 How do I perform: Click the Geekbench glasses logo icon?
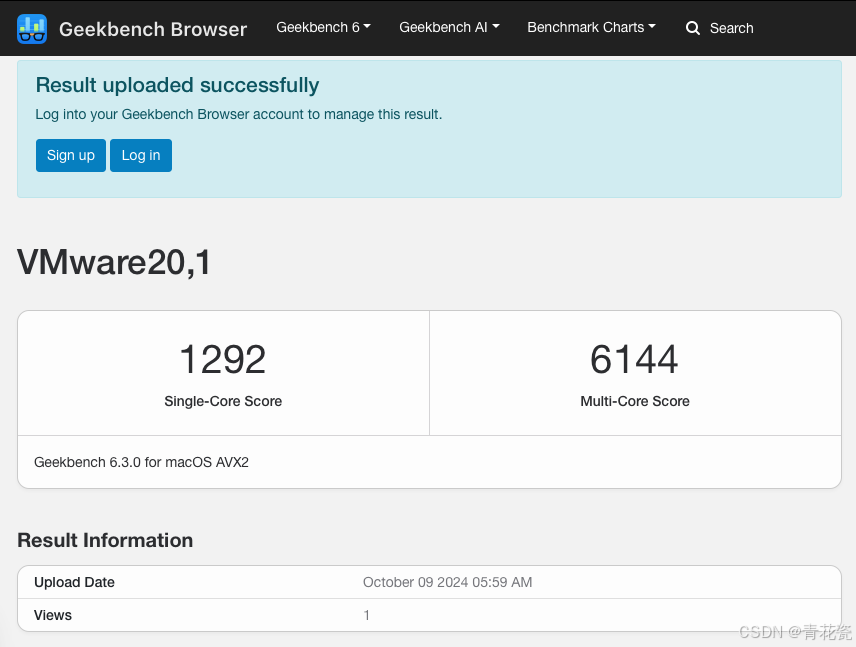(x=32, y=28)
